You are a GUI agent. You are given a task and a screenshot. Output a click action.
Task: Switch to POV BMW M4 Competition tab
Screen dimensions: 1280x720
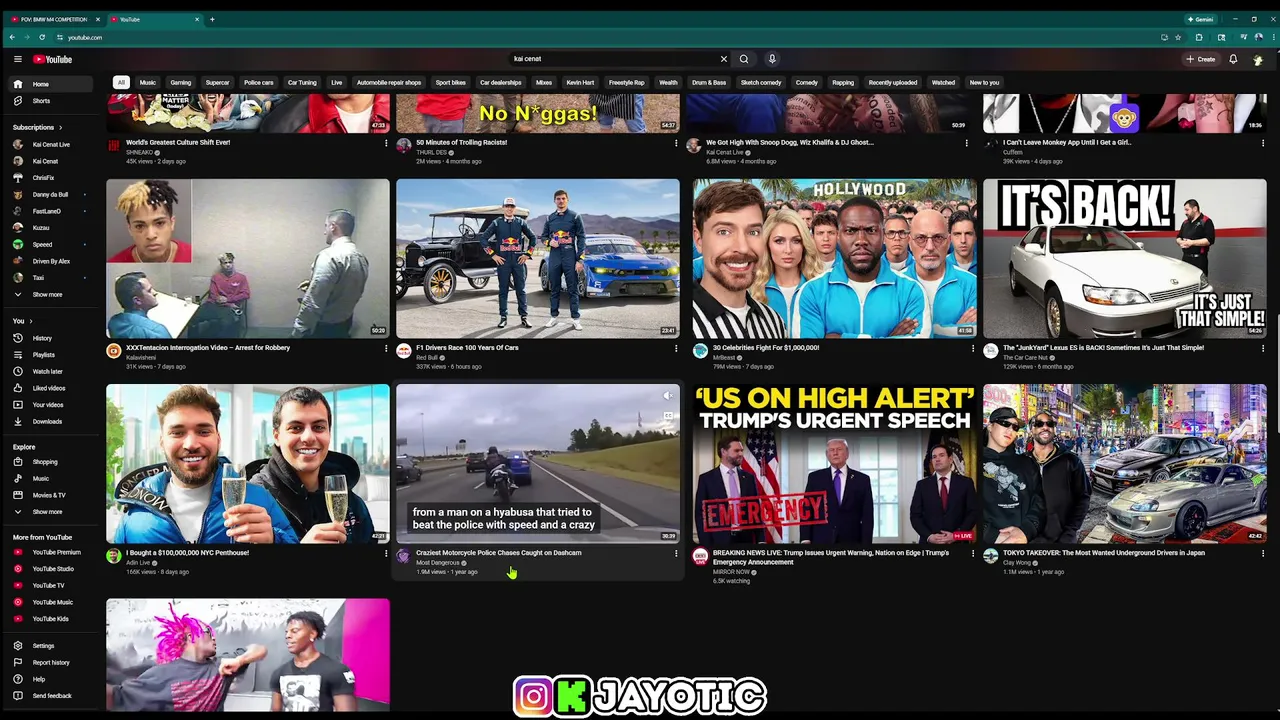click(x=53, y=19)
